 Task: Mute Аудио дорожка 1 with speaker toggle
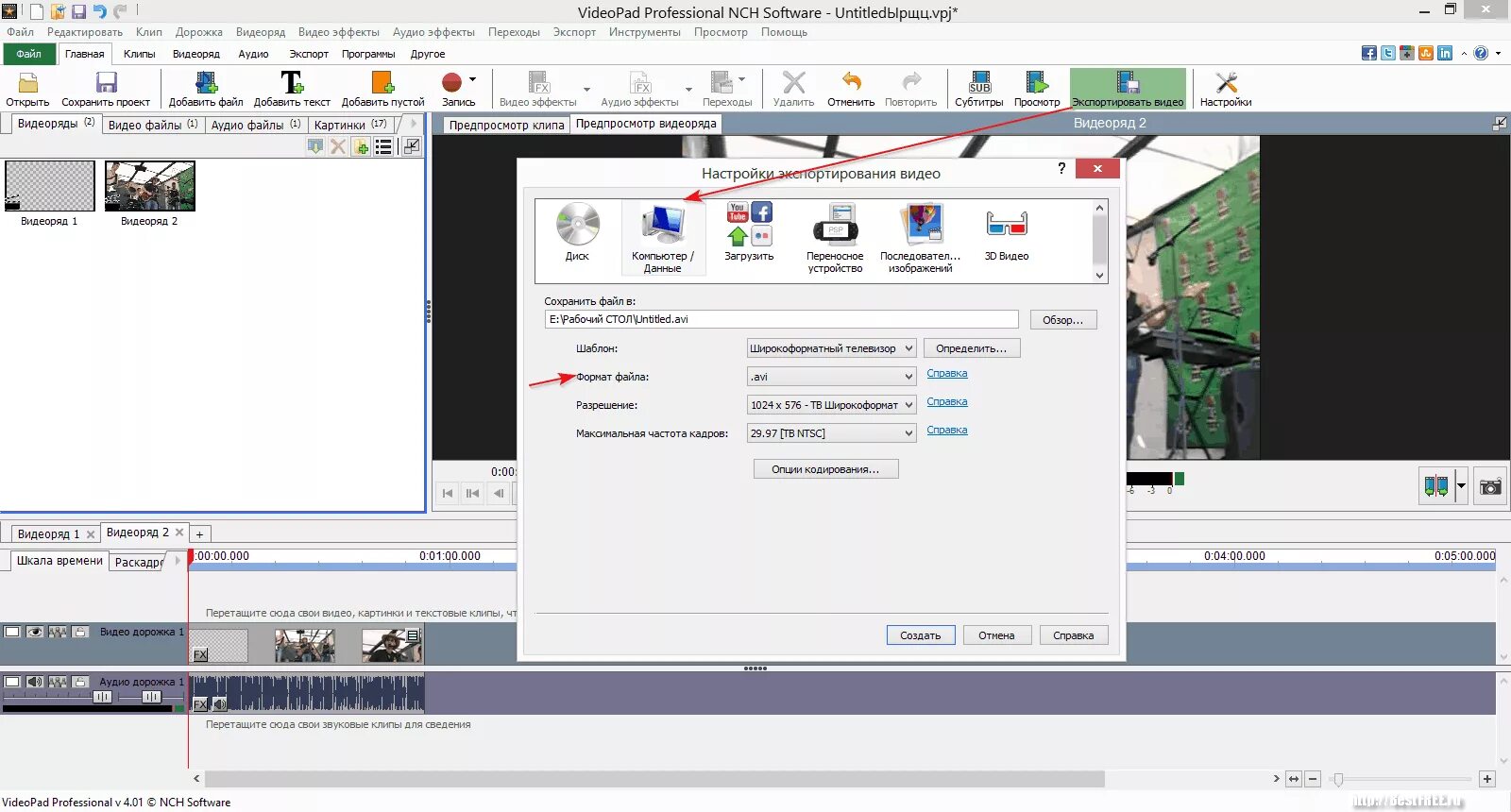point(35,682)
